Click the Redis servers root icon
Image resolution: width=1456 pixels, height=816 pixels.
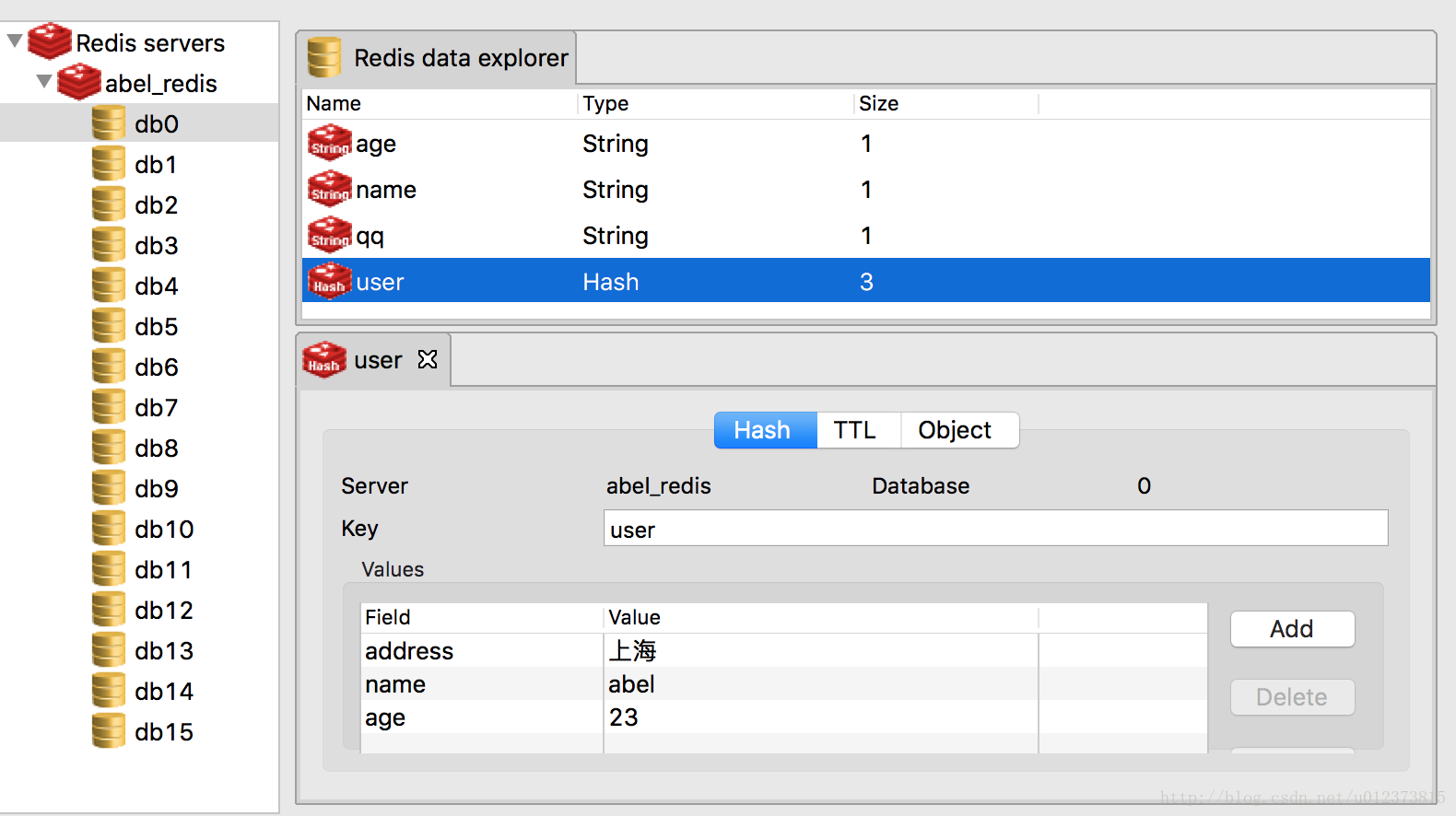[x=50, y=41]
